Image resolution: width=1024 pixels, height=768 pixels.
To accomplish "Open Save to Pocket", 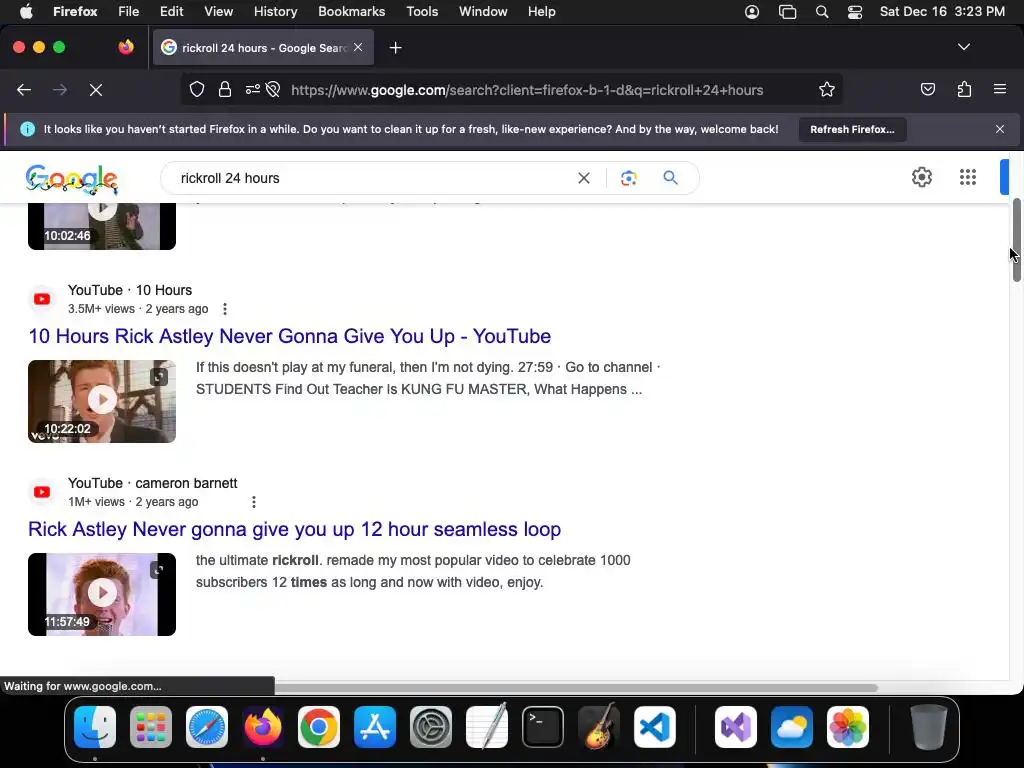I will pos(927,89).
